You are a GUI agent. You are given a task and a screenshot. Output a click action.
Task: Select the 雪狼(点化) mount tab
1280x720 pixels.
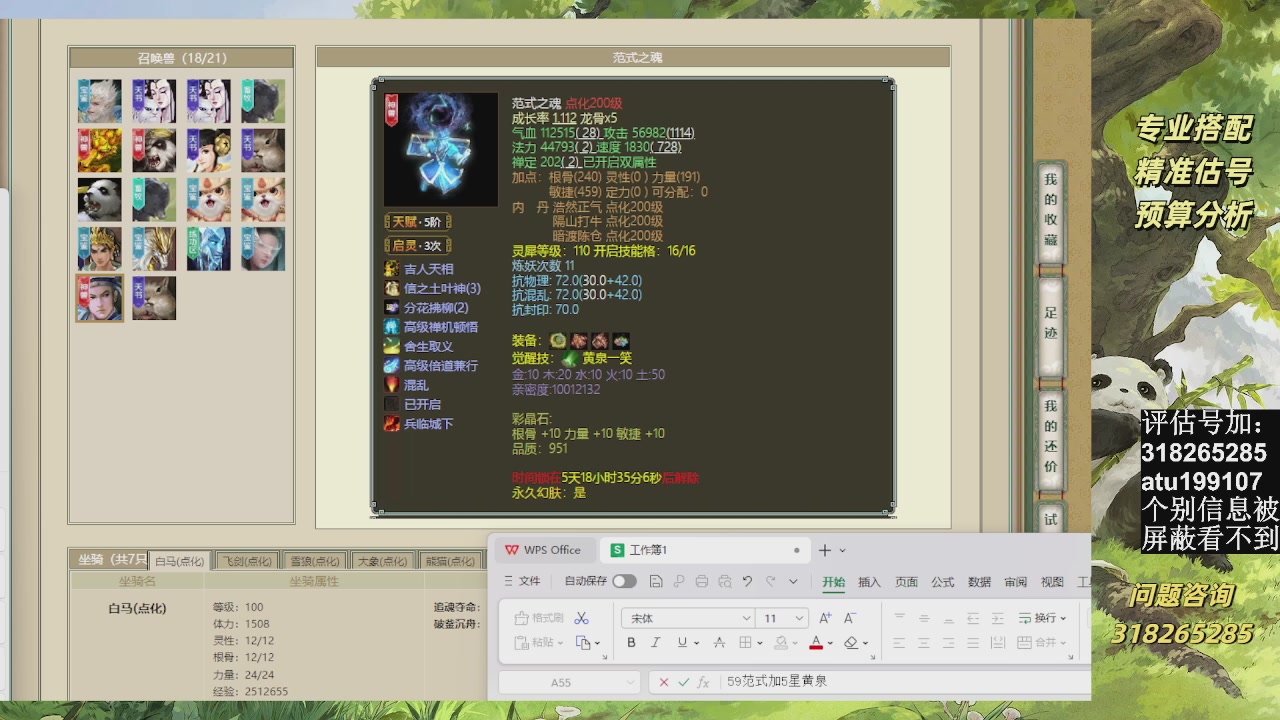[x=315, y=561]
